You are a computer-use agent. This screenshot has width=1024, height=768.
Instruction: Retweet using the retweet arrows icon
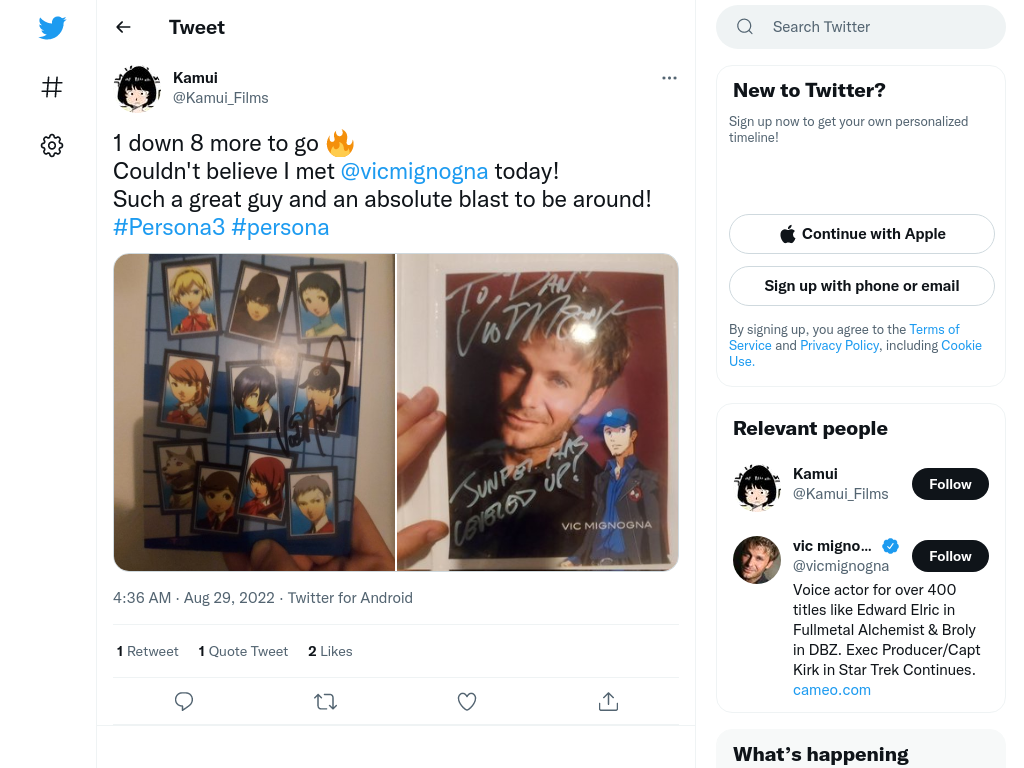pos(325,701)
